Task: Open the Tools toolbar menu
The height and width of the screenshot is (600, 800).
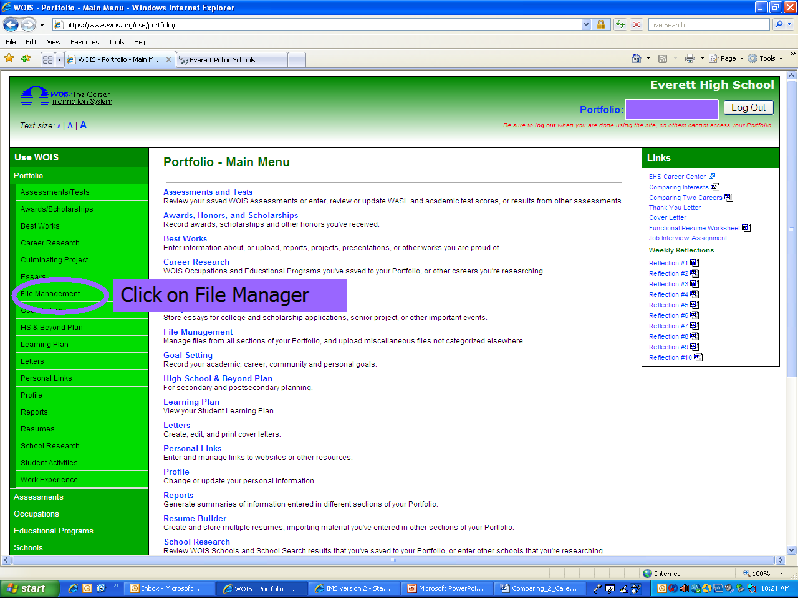Action: tap(765, 59)
